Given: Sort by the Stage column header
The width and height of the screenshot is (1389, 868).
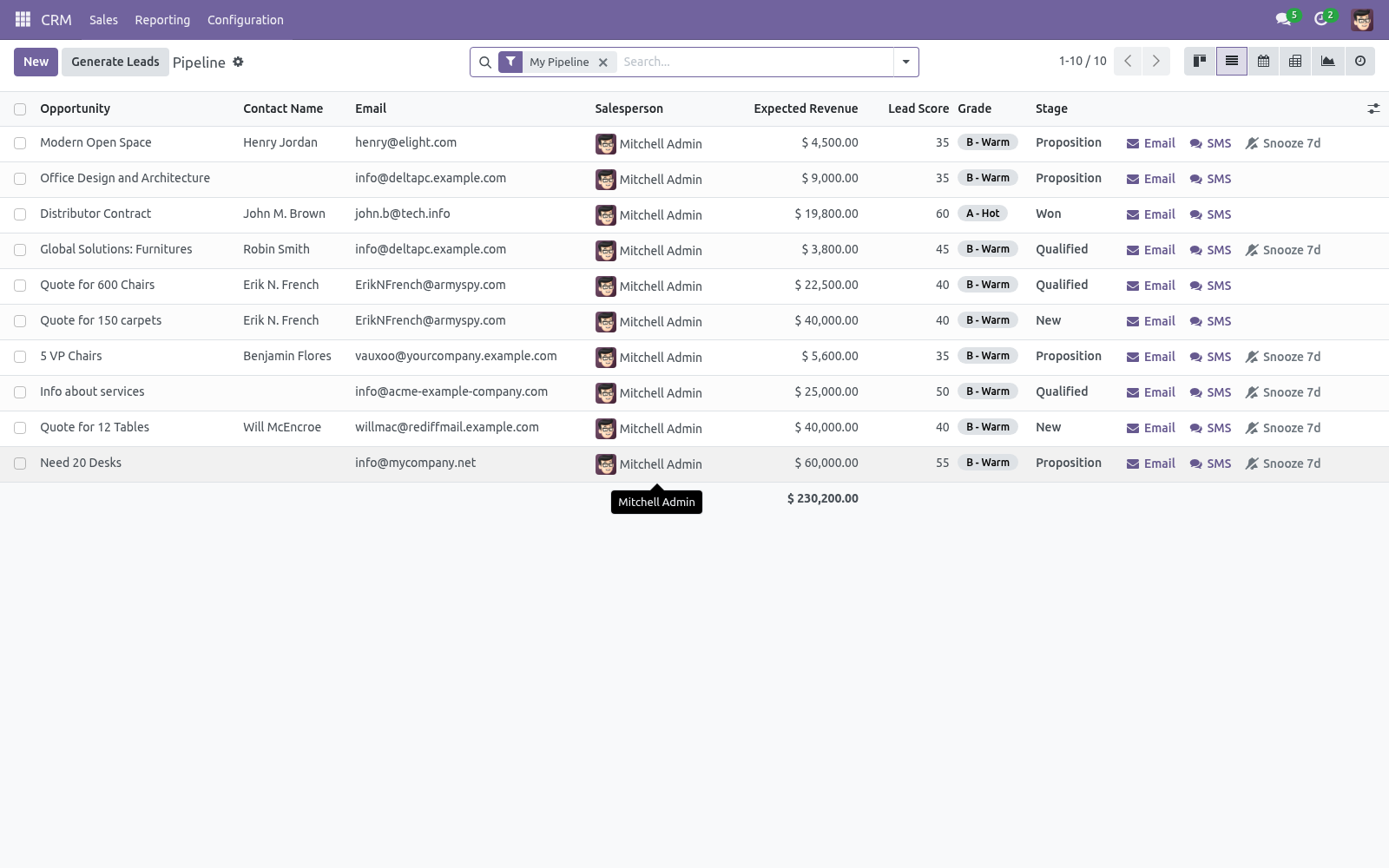Looking at the screenshot, I should click(1051, 108).
